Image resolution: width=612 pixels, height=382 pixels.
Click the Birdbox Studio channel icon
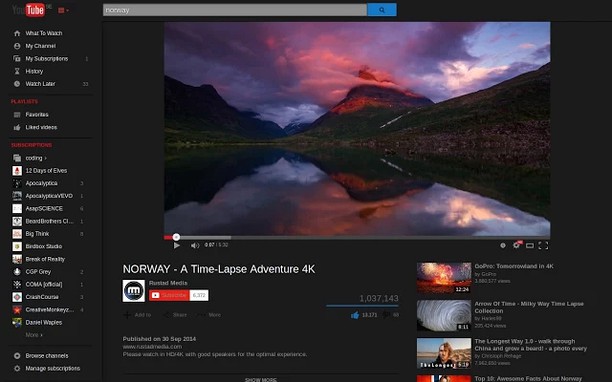click(x=17, y=246)
